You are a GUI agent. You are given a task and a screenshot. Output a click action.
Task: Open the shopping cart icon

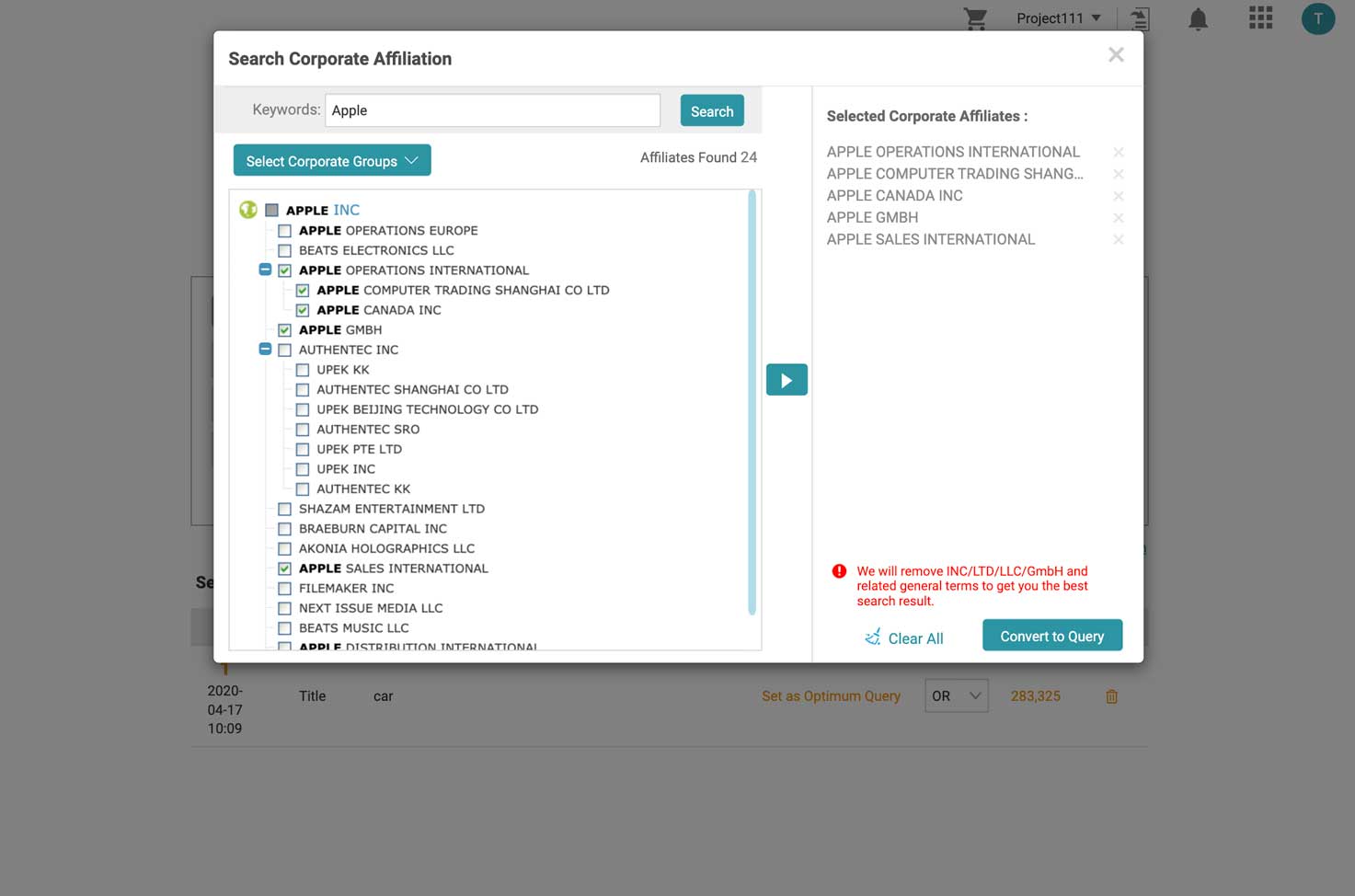975,18
